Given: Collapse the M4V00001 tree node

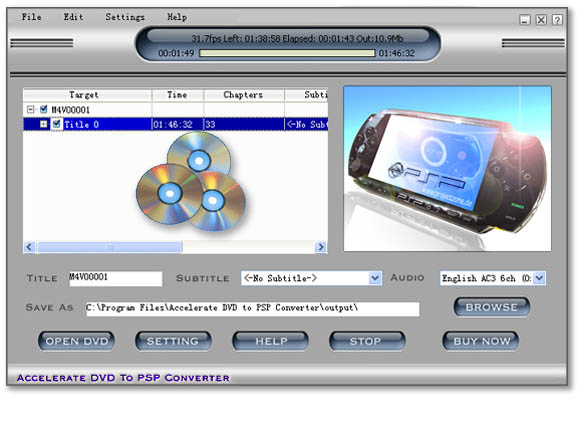Looking at the screenshot, I should point(31,109).
